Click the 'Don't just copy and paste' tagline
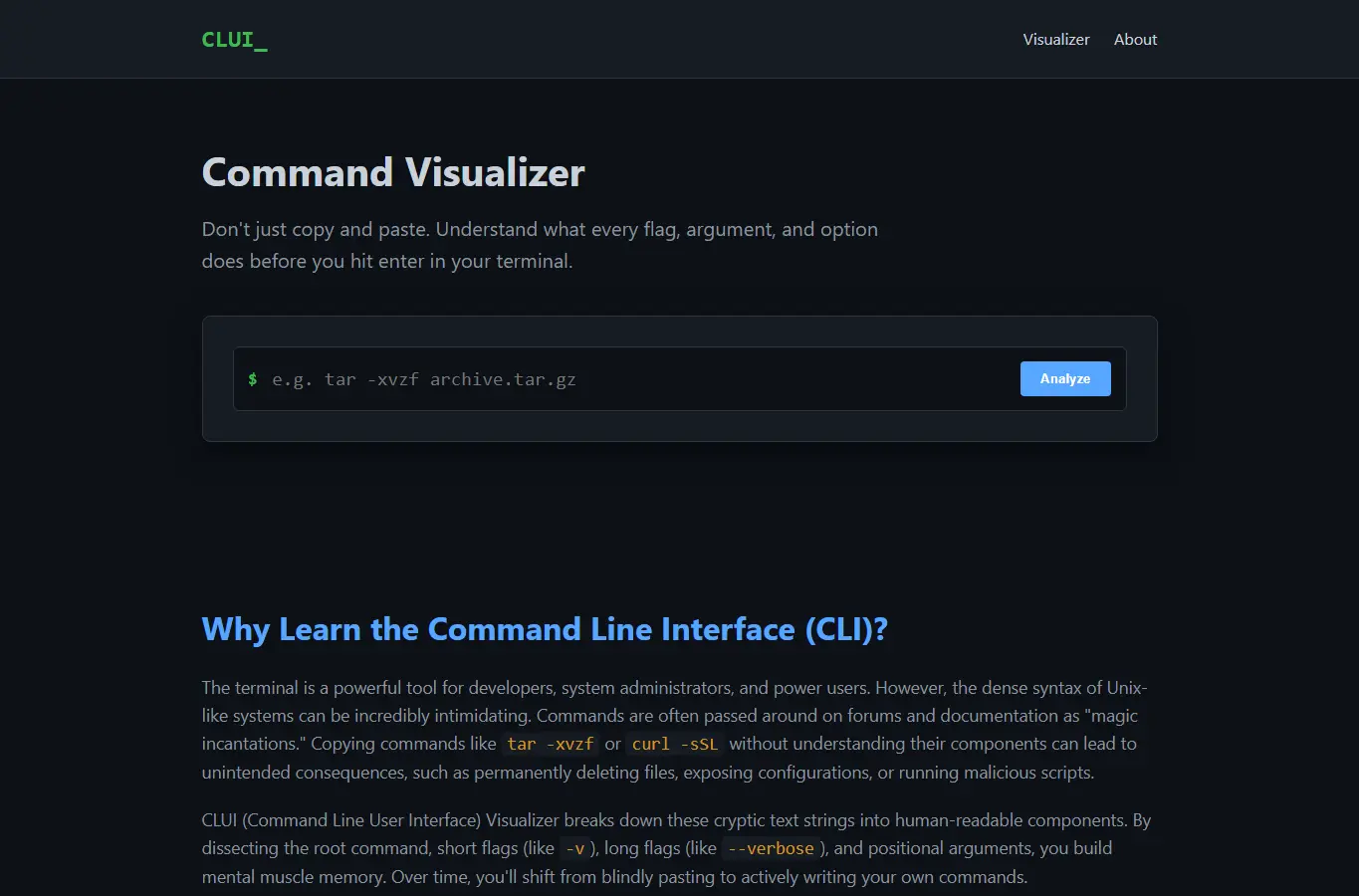This screenshot has width=1359, height=896. point(540,245)
